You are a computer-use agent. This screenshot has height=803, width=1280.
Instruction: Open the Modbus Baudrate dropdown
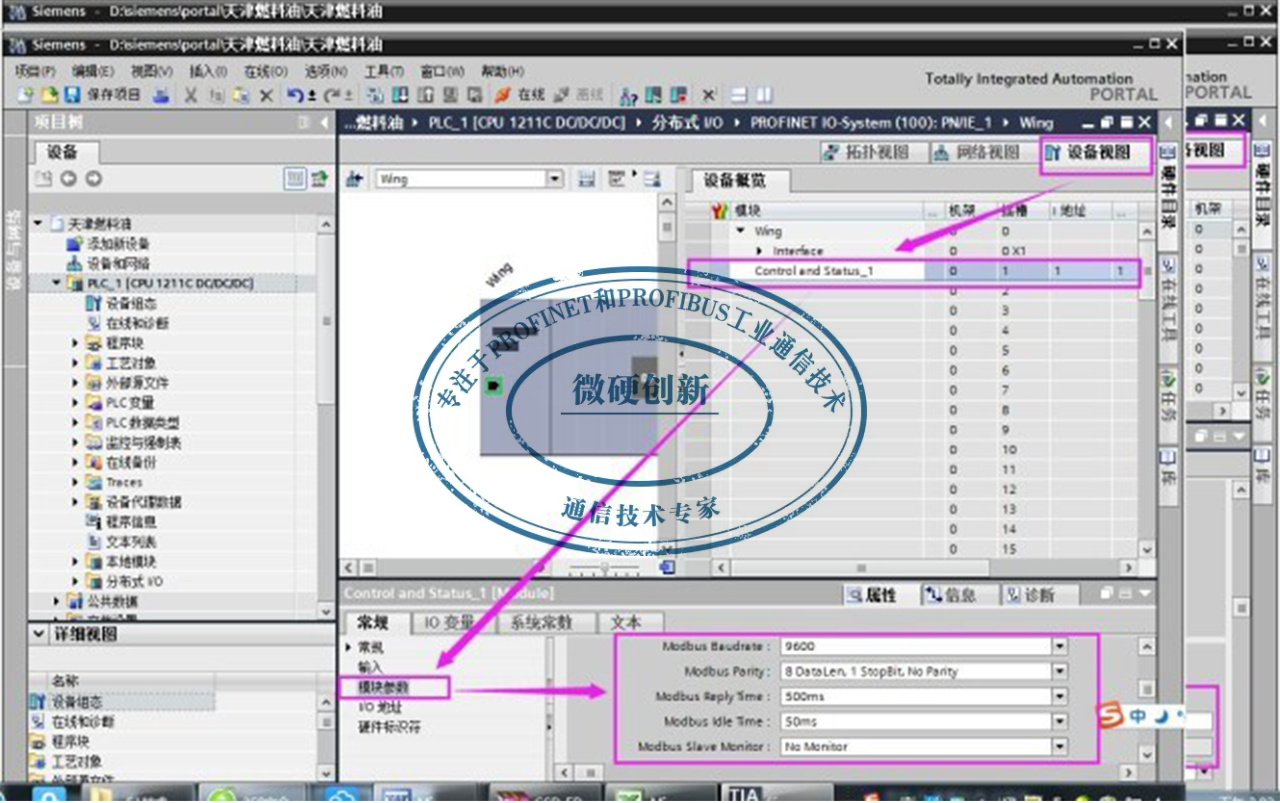[x=1060, y=647]
